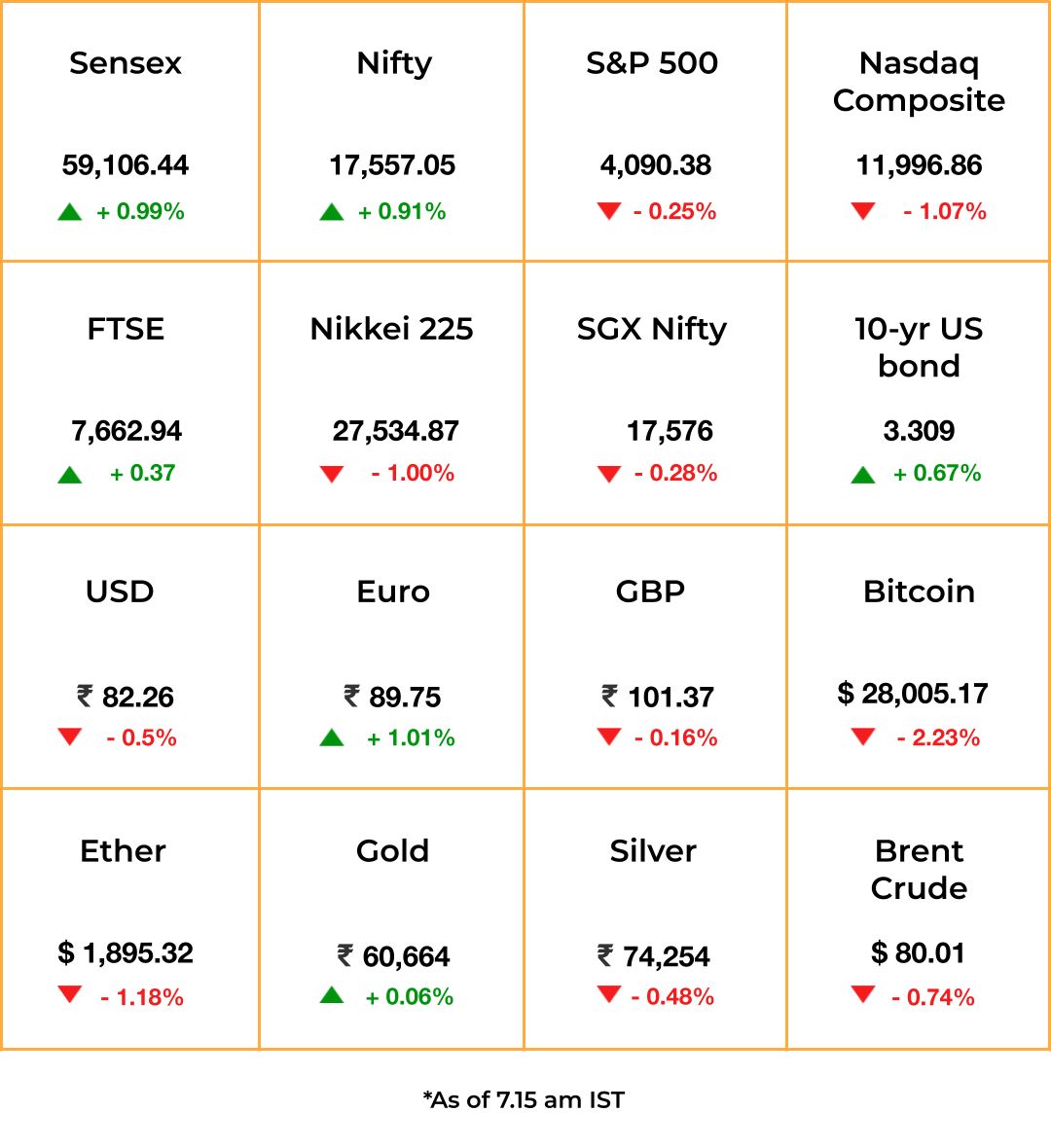Click the SGX Nifty heading
Screen dimensions: 1051x1148
tap(652, 330)
